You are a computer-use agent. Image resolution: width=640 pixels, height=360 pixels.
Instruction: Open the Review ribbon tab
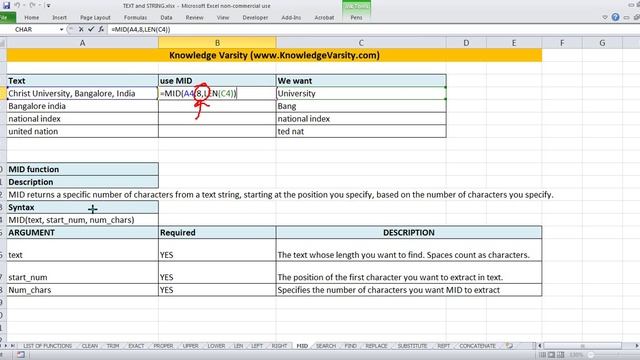tap(194, 18)
